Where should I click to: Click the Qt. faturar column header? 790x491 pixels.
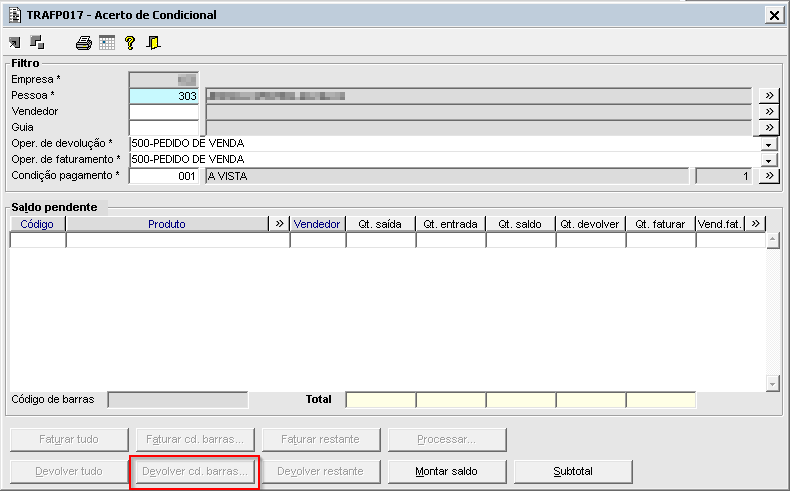coord(660,224)
